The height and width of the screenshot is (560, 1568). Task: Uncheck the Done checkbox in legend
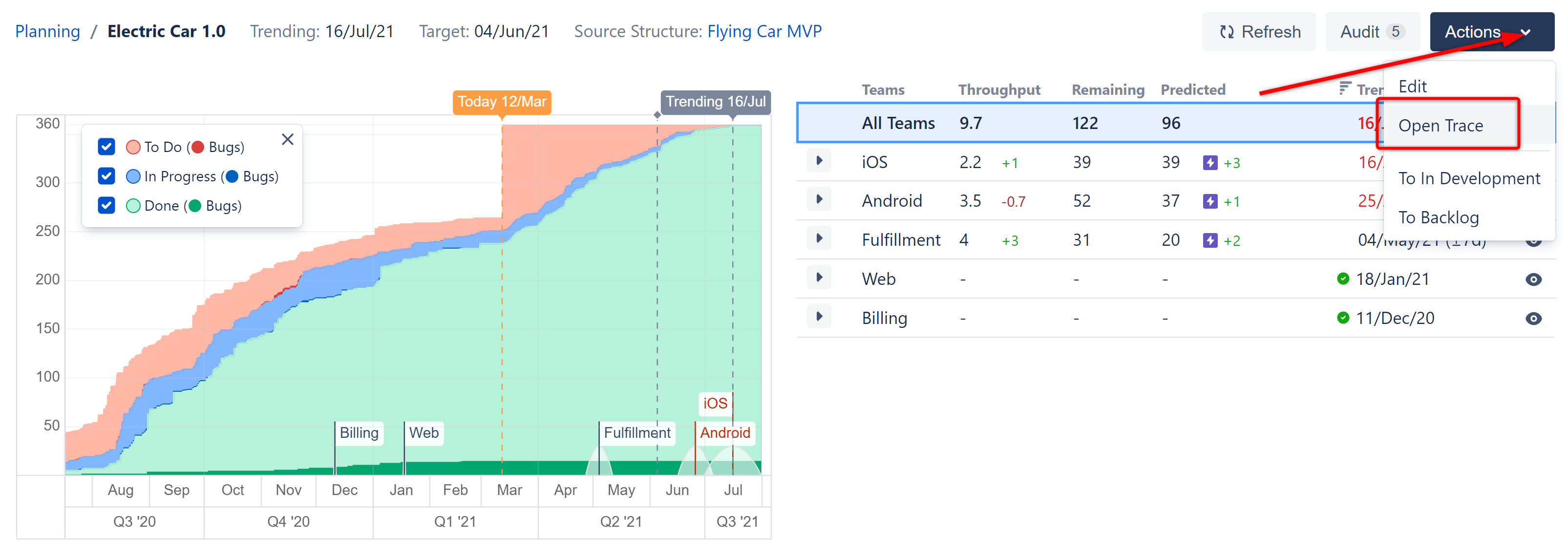click(x=106, y=205)
